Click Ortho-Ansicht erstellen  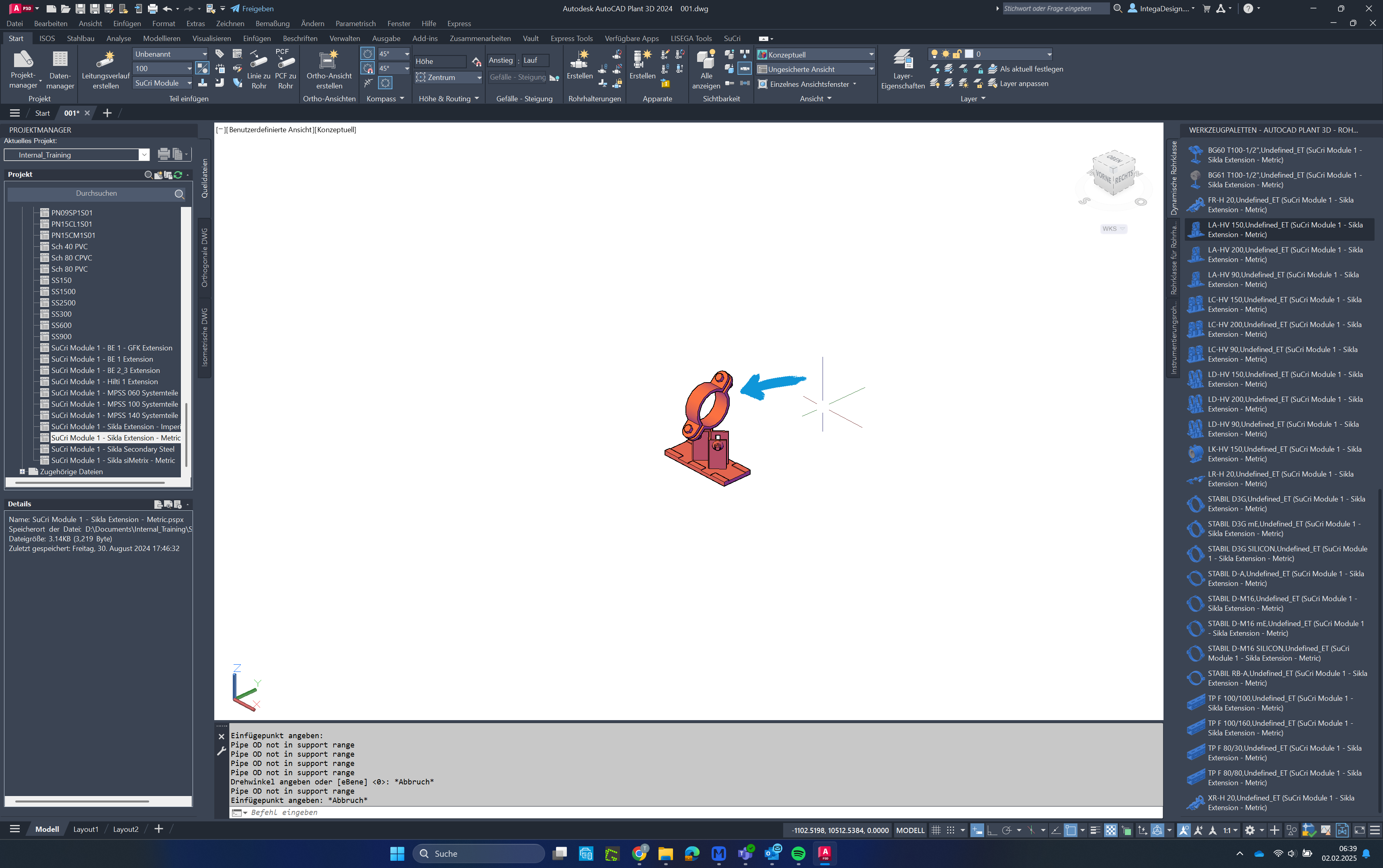pyautogui.click(x=329, y=69)
